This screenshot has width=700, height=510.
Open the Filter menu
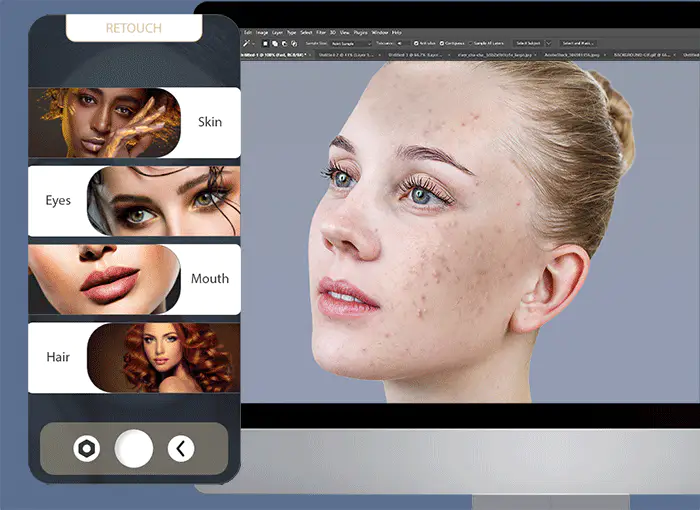tap(321, 33)
